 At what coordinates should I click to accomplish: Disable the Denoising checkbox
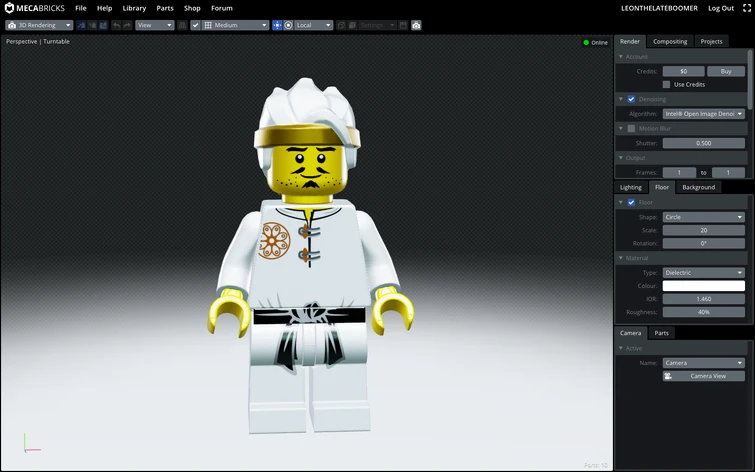[x=631, y=99]
